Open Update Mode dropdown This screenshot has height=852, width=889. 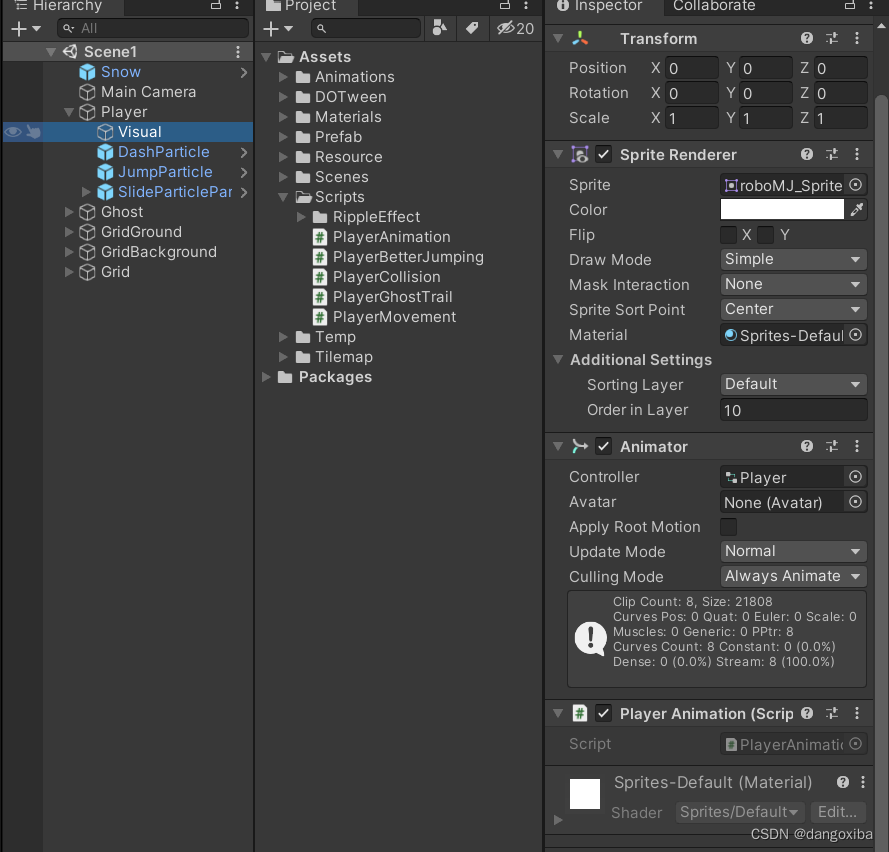(793, 552)
